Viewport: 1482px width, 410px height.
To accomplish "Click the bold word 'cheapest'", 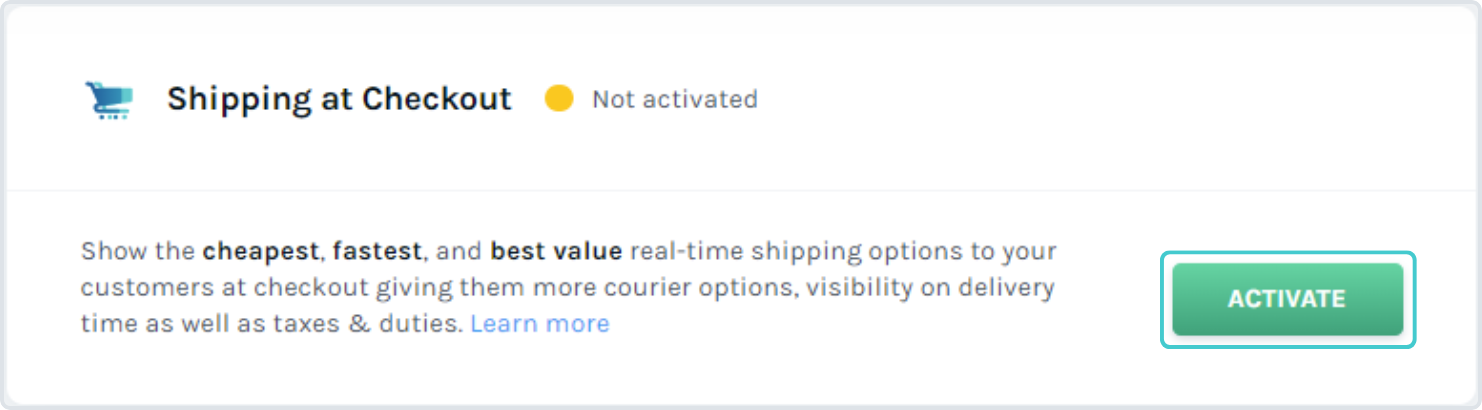I will (262, 251).
